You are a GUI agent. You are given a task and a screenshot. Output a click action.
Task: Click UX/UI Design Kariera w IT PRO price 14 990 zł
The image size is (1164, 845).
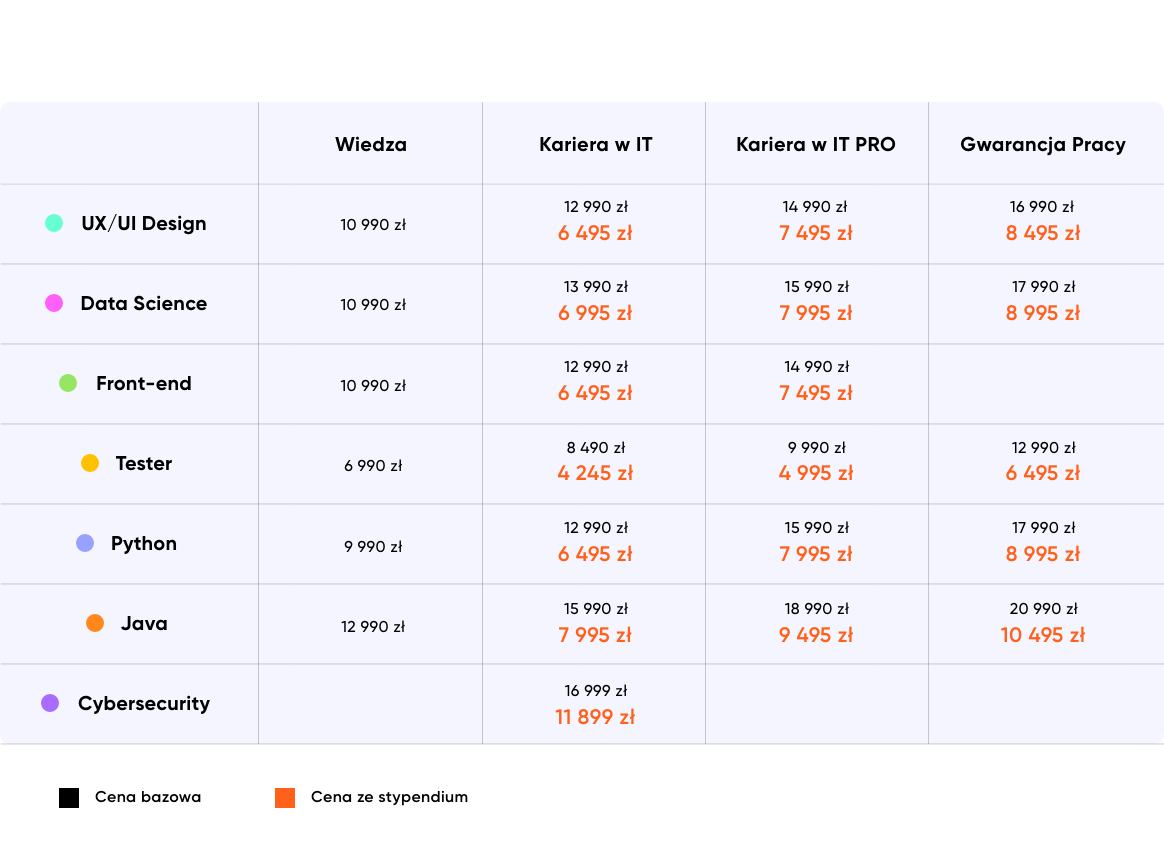[814, 207]
